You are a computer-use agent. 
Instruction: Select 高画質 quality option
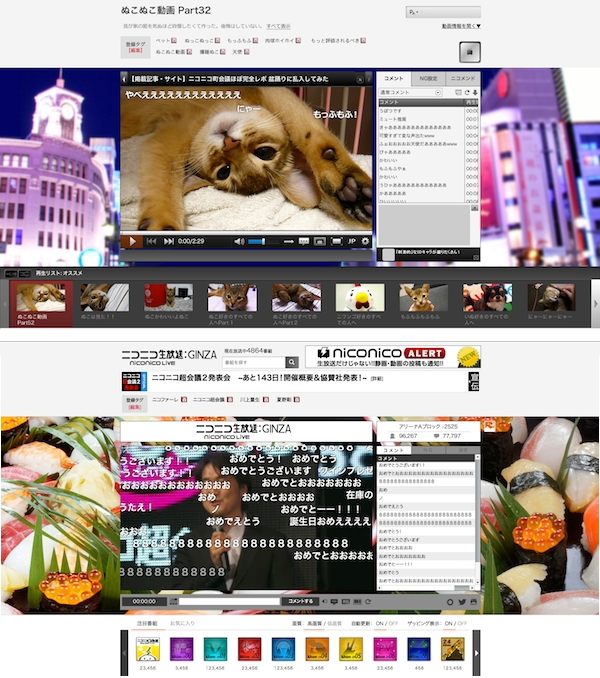pyautogui.click(x=315, y=623)
